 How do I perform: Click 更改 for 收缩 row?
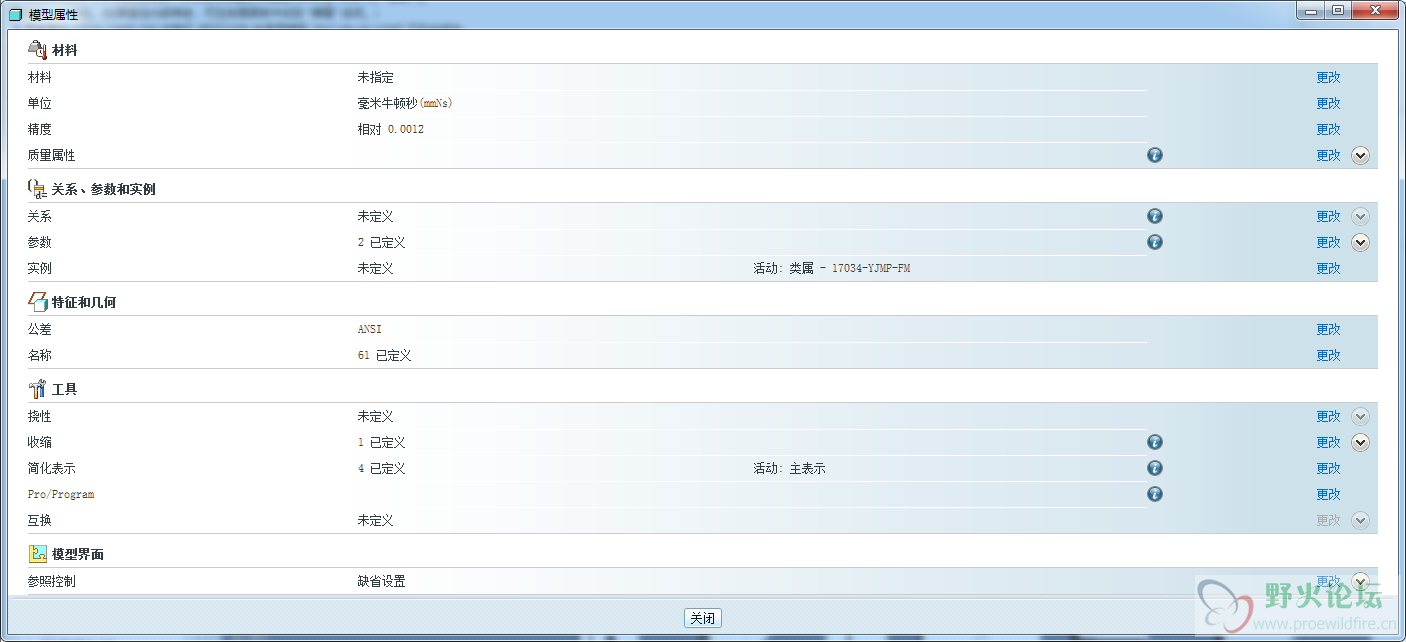coord(1328,442)
